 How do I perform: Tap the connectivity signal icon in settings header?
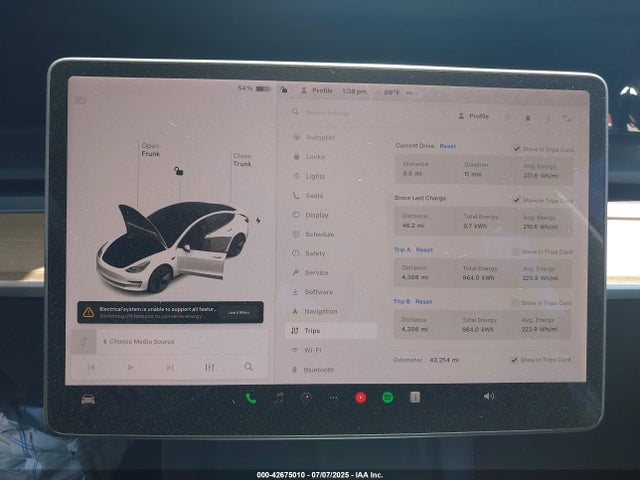[567, 119]
